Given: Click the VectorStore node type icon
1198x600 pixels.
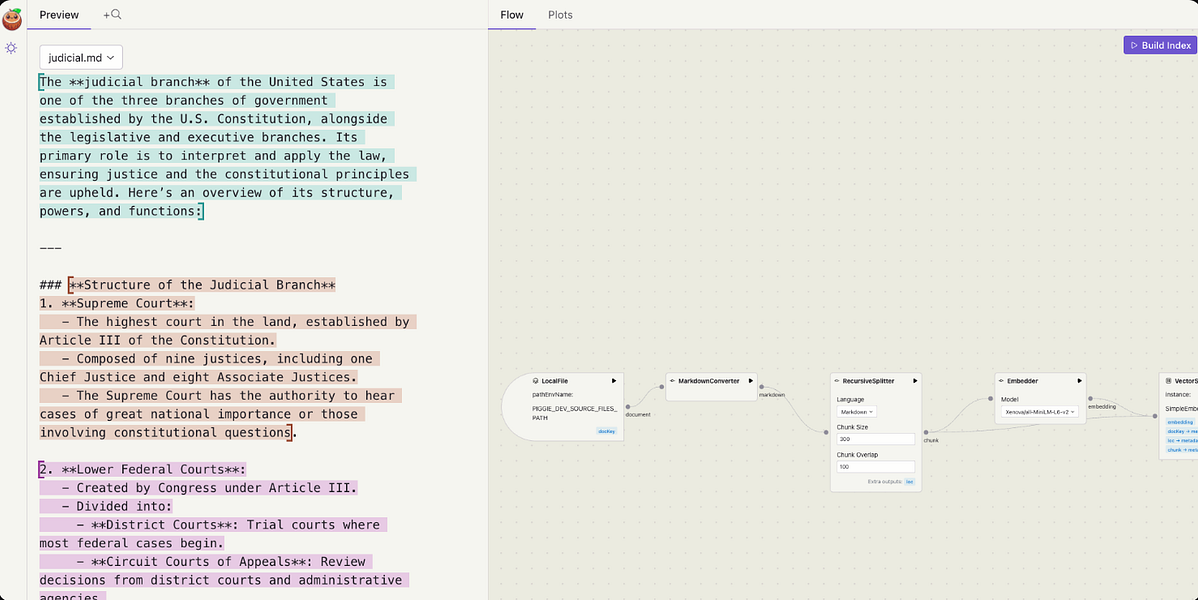Looking at the screenshot, I should [1168, 380].
